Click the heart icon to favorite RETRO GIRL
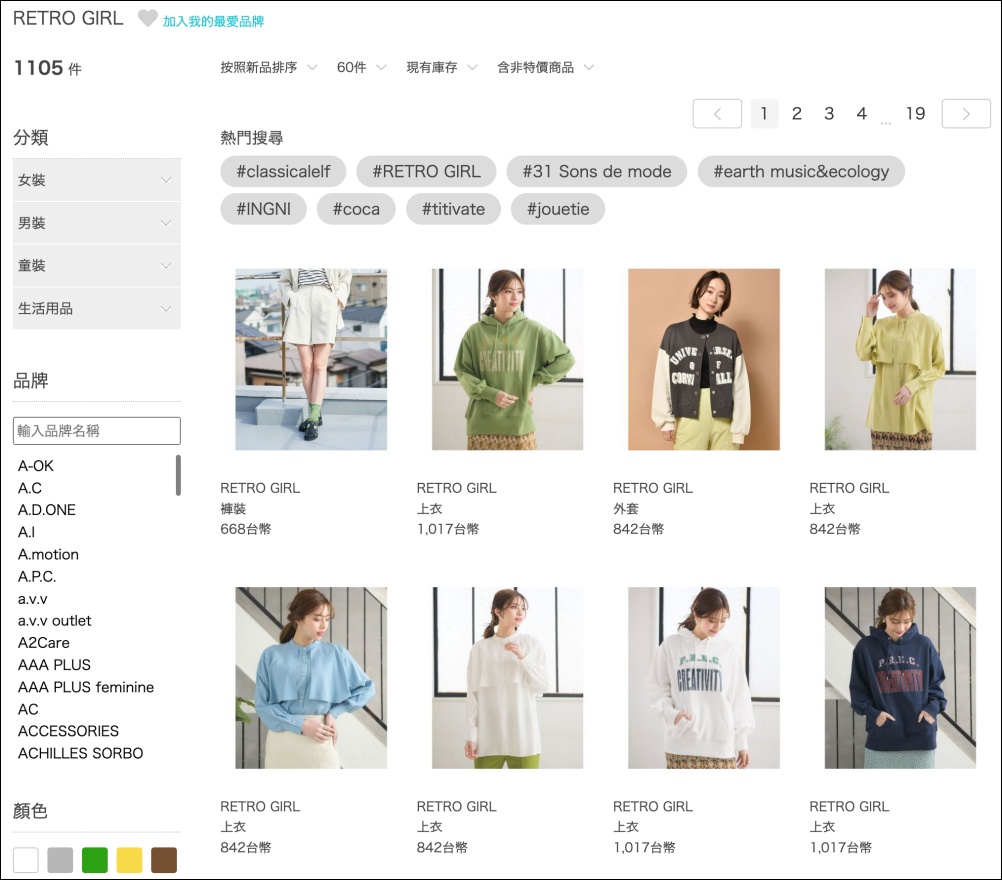The width and height of the screenshot is (1002, 880). [147, 19]
